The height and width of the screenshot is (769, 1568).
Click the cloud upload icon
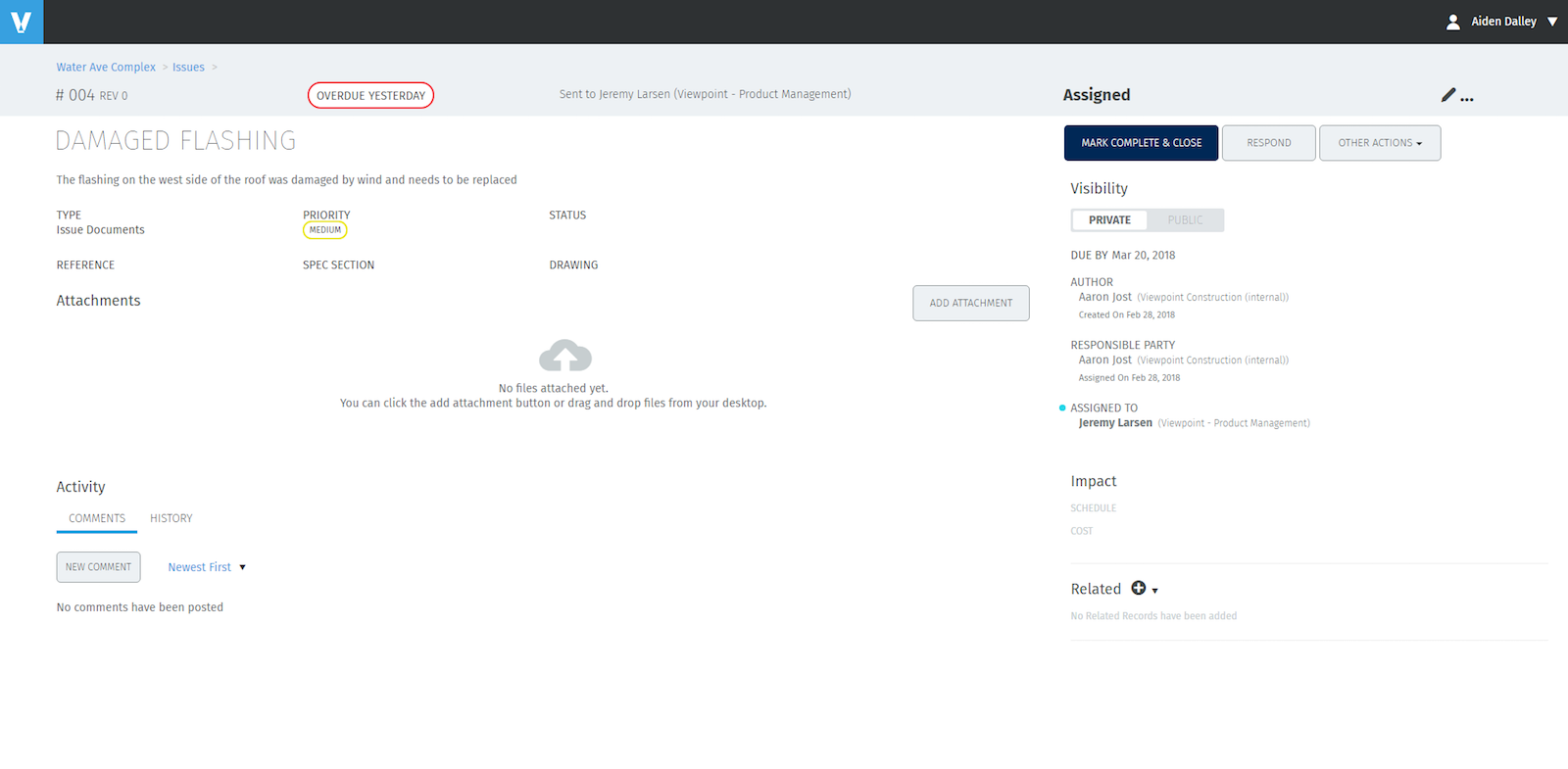point(565,356)
